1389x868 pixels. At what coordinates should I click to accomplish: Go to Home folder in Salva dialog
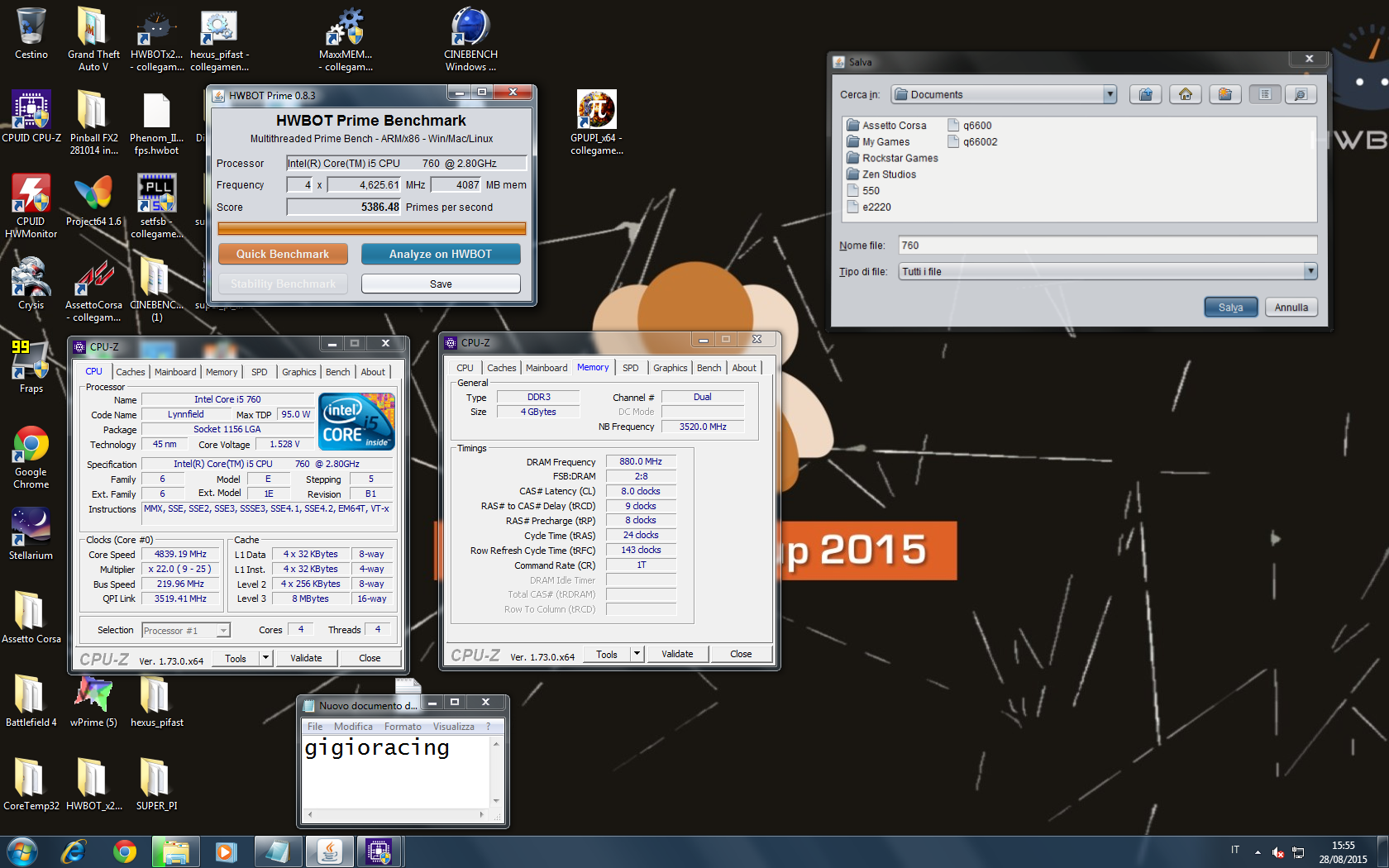tap(1185, 94)
